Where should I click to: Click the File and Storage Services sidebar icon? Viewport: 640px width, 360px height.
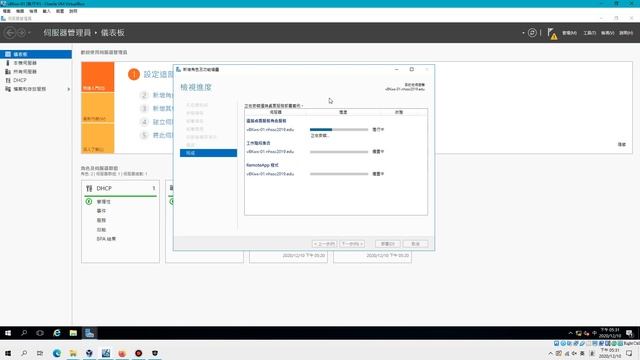[8, 89]
